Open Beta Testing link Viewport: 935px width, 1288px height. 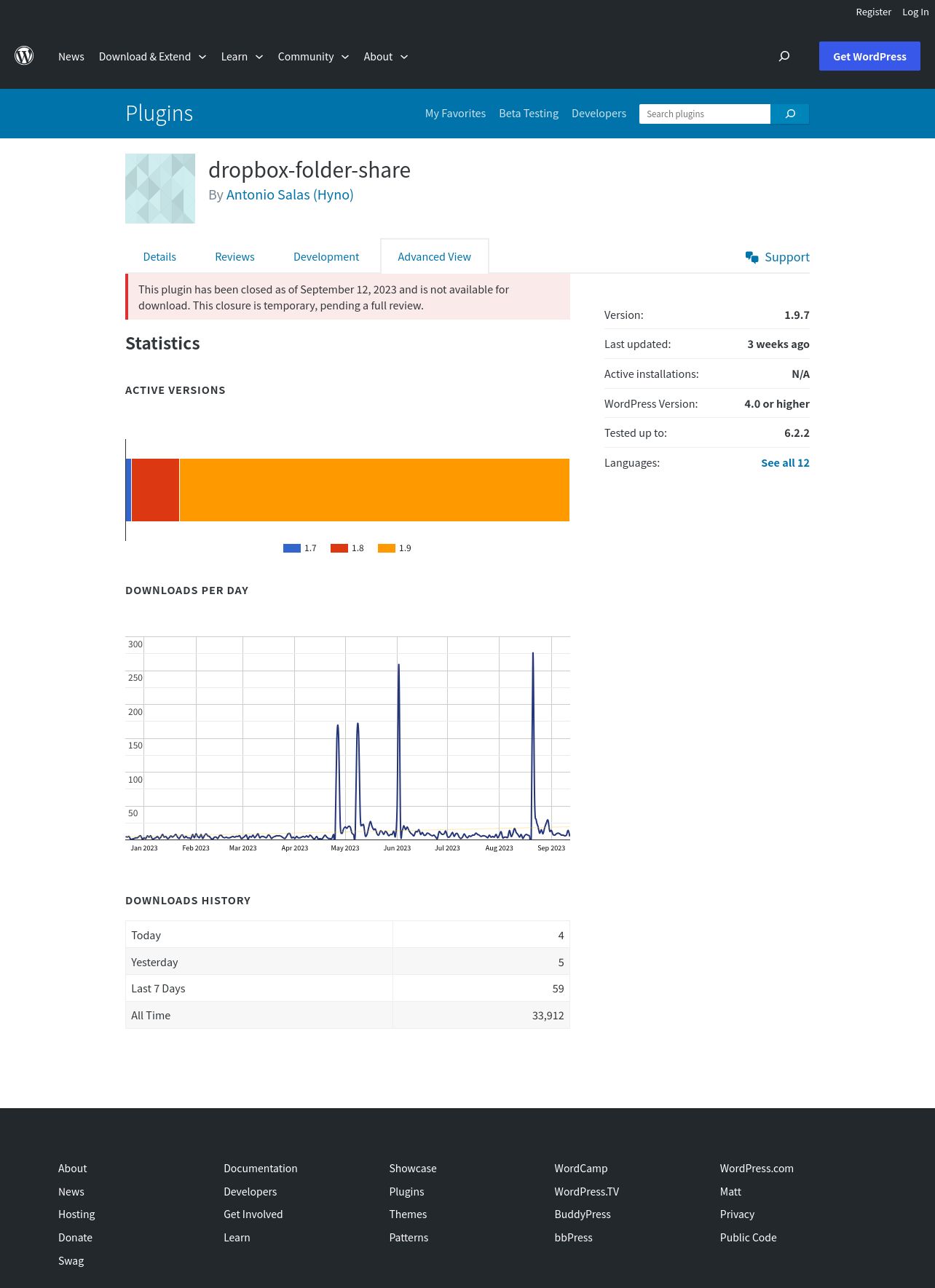(x=529, y=114)
